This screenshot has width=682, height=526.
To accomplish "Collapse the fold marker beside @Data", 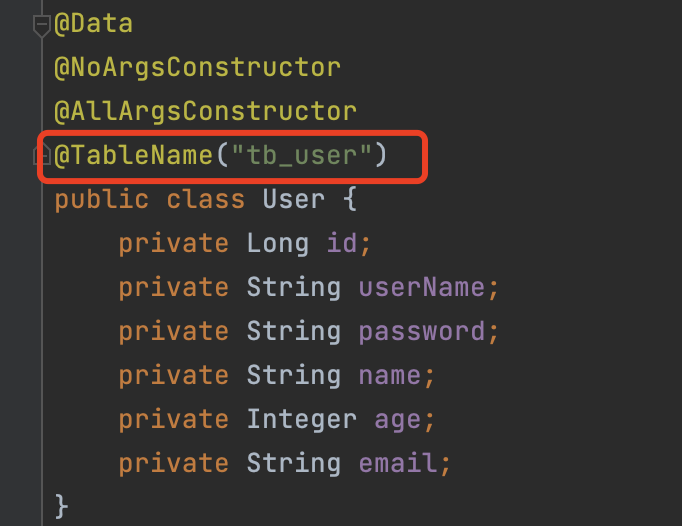I will pyautogui.click(x=41, y=25).
